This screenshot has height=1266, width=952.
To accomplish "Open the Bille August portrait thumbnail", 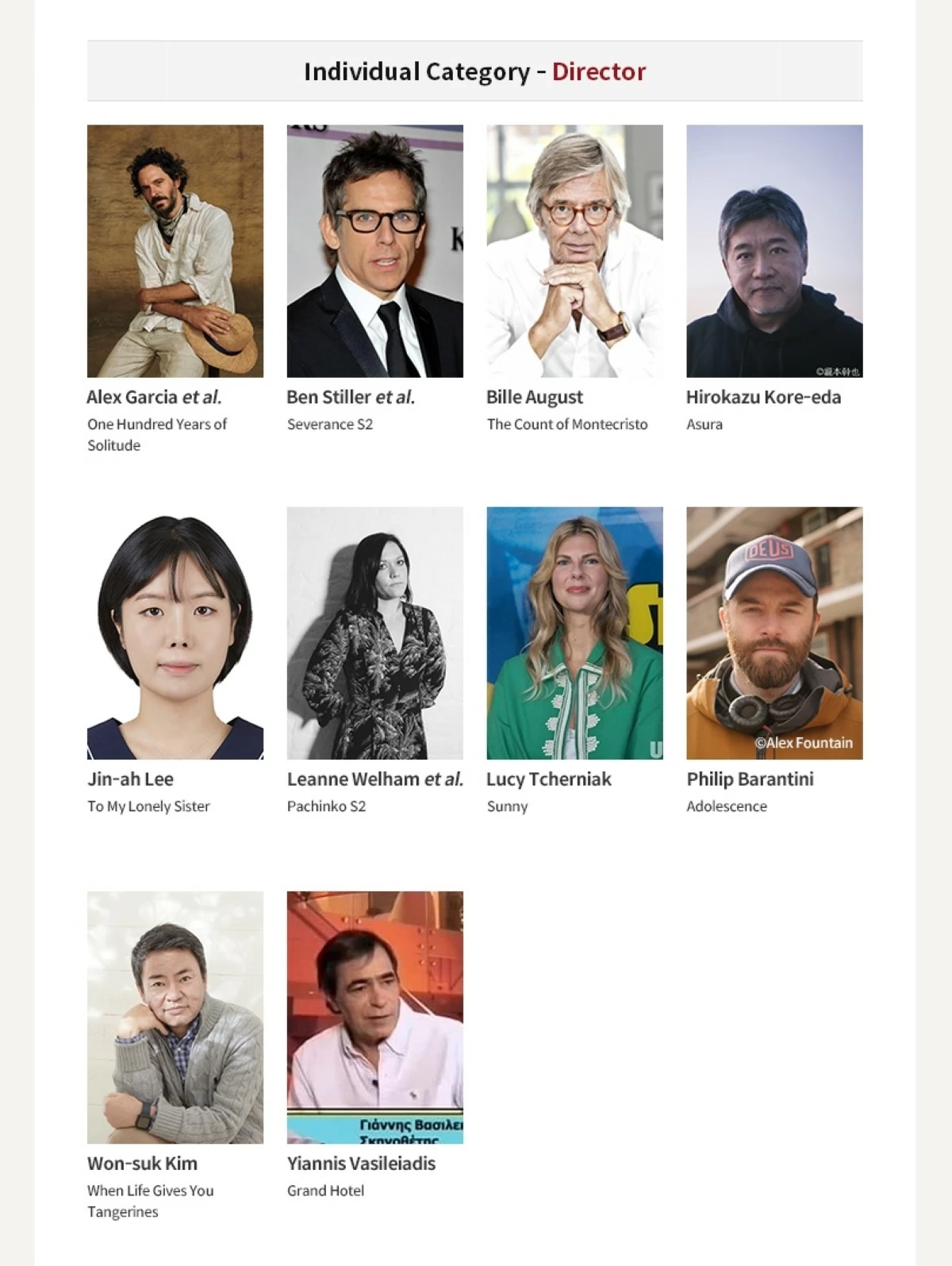I will pos(575,251).
